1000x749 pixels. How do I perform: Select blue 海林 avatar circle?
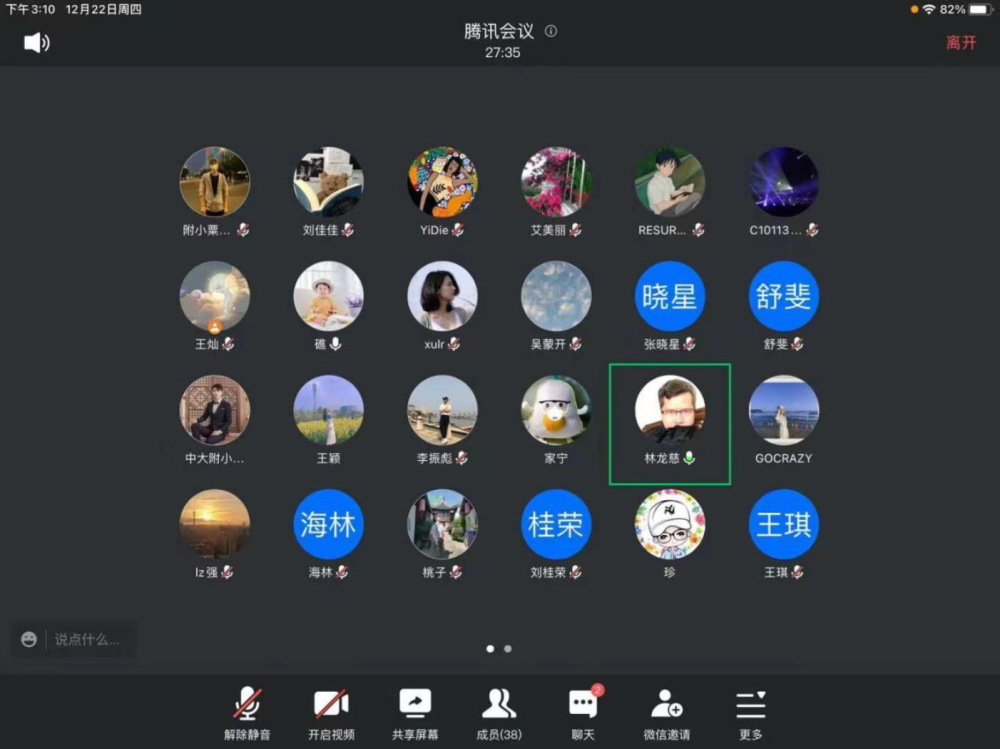(328, 524)
